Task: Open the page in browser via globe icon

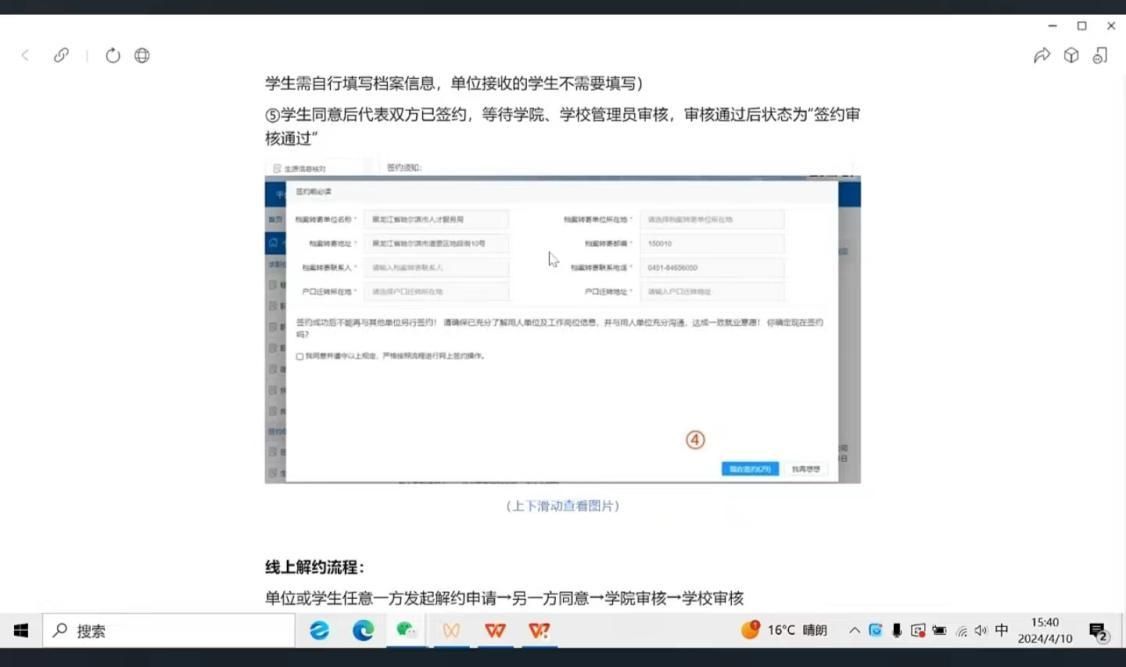Action: pyautogui.click(x=142, y=56)
